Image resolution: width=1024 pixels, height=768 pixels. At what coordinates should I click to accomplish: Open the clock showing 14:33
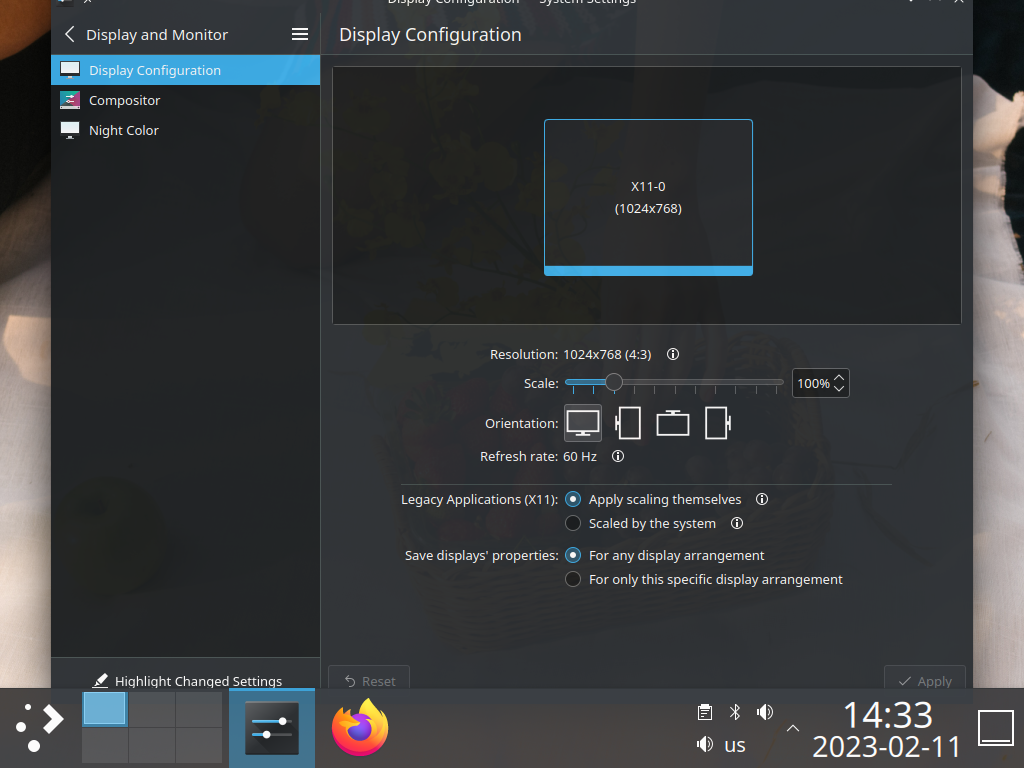pyautogui.click(x=887, y=729)
